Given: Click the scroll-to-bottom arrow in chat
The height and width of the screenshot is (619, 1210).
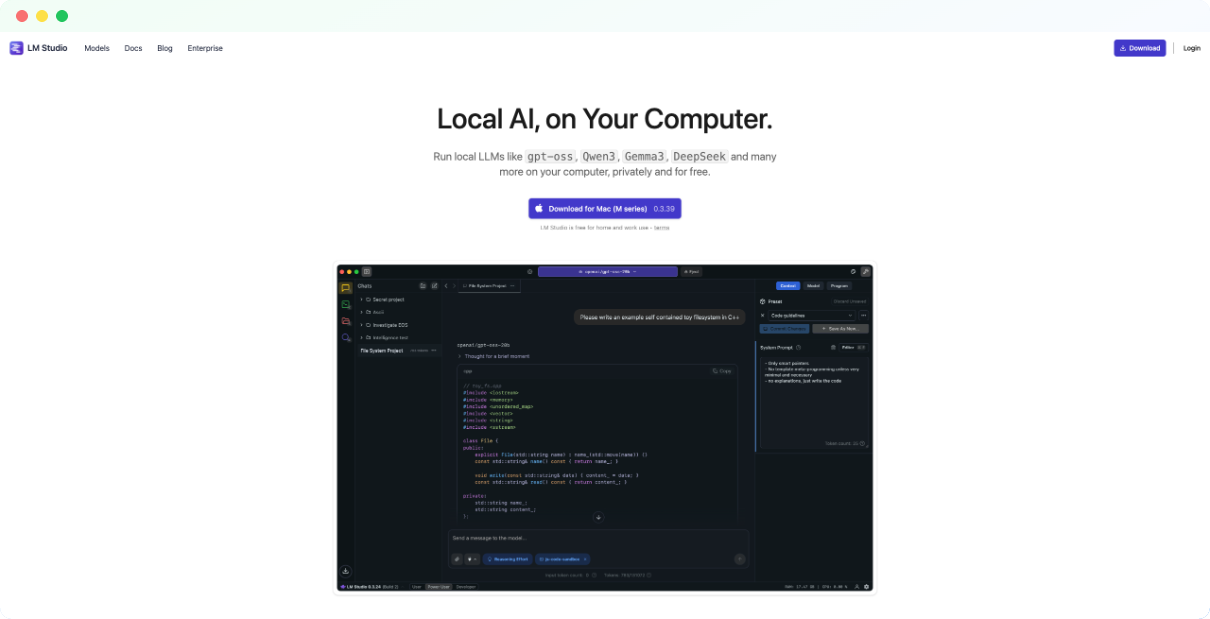Looking at the screenshot, I should pos(598,517).
